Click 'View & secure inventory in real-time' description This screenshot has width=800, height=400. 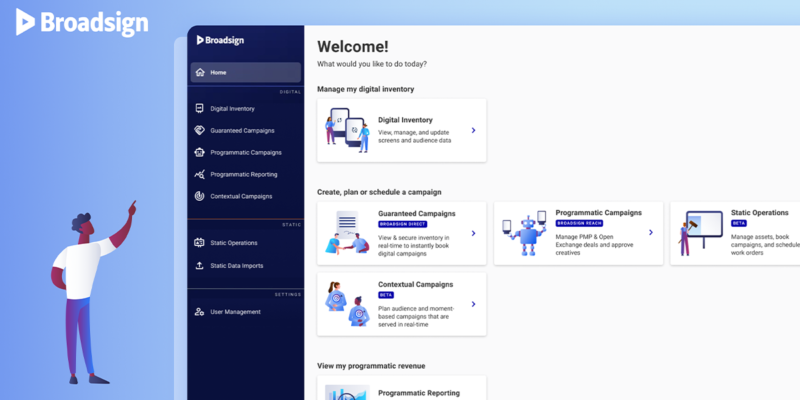click(414, 245)
